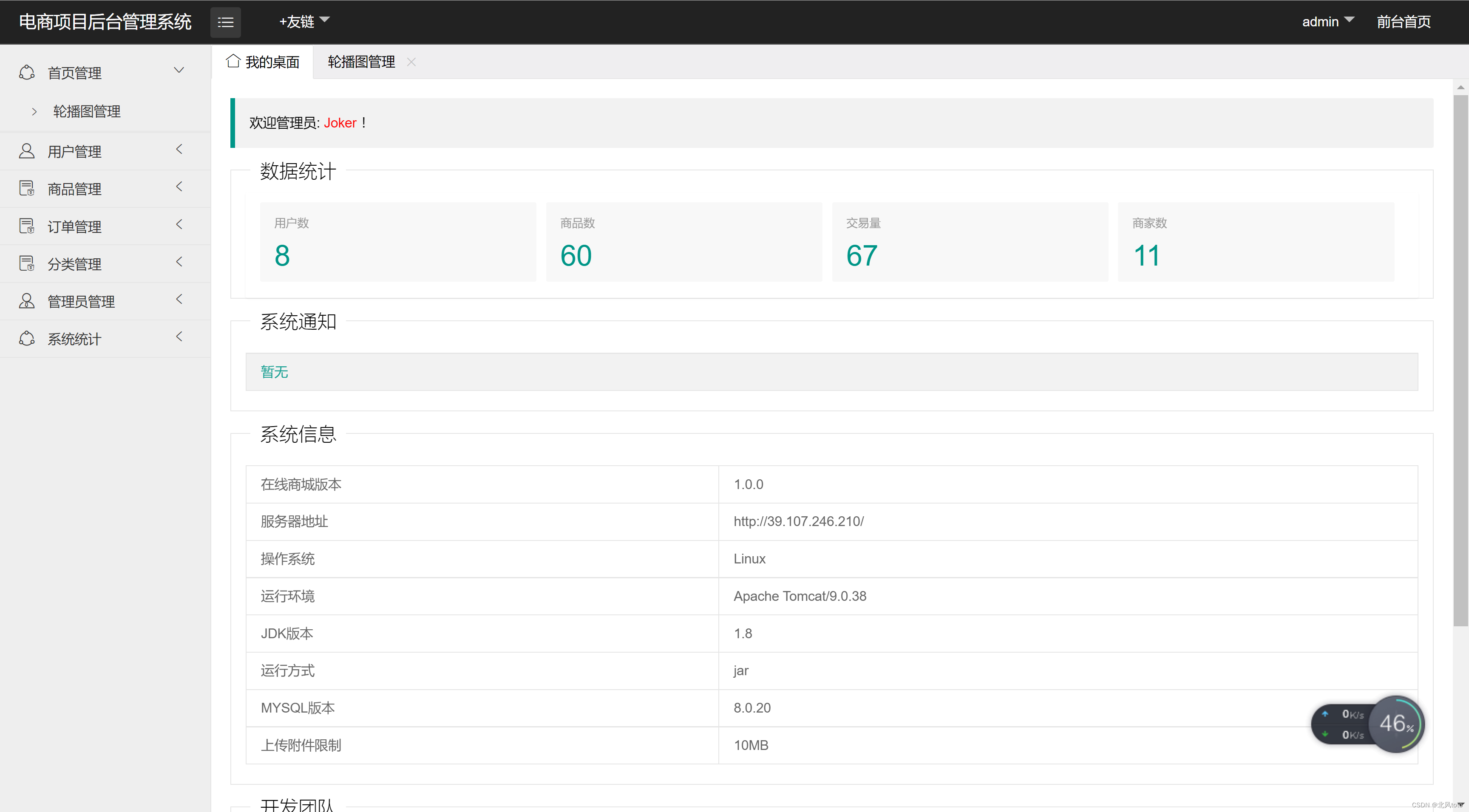Screen dimensions: 1469x812
Task: Open the 交易量 statistic card
Action: (970, 242)
